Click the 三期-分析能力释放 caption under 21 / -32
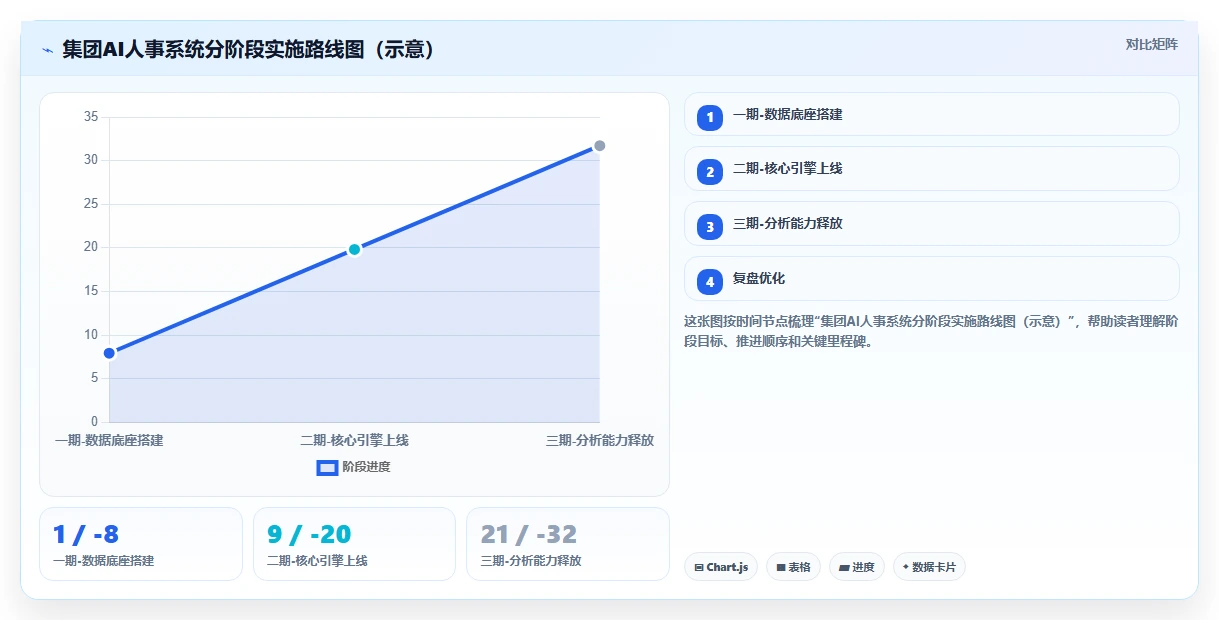The height and width of the screenshot is (620, 1219). pyautogui.click(x=531, y=561)
